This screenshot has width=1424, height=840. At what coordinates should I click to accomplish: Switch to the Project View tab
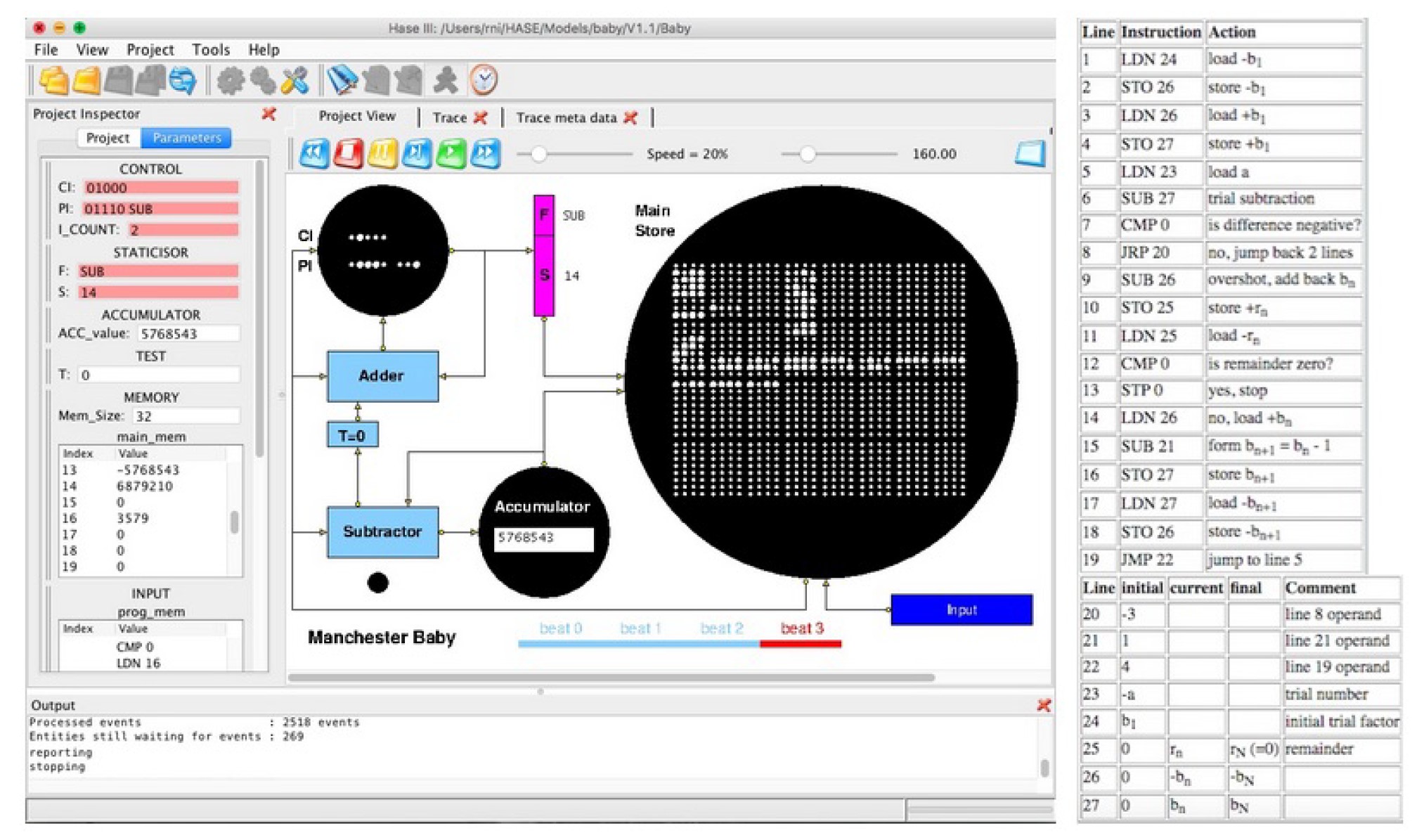[357, 116]
